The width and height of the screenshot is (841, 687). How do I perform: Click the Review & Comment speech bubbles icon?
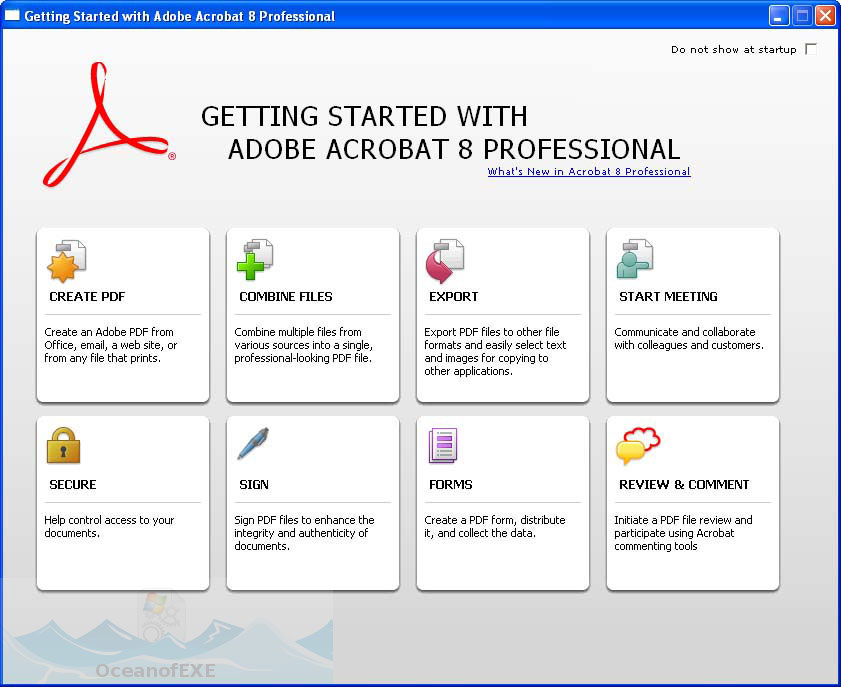tap(638, 446)
